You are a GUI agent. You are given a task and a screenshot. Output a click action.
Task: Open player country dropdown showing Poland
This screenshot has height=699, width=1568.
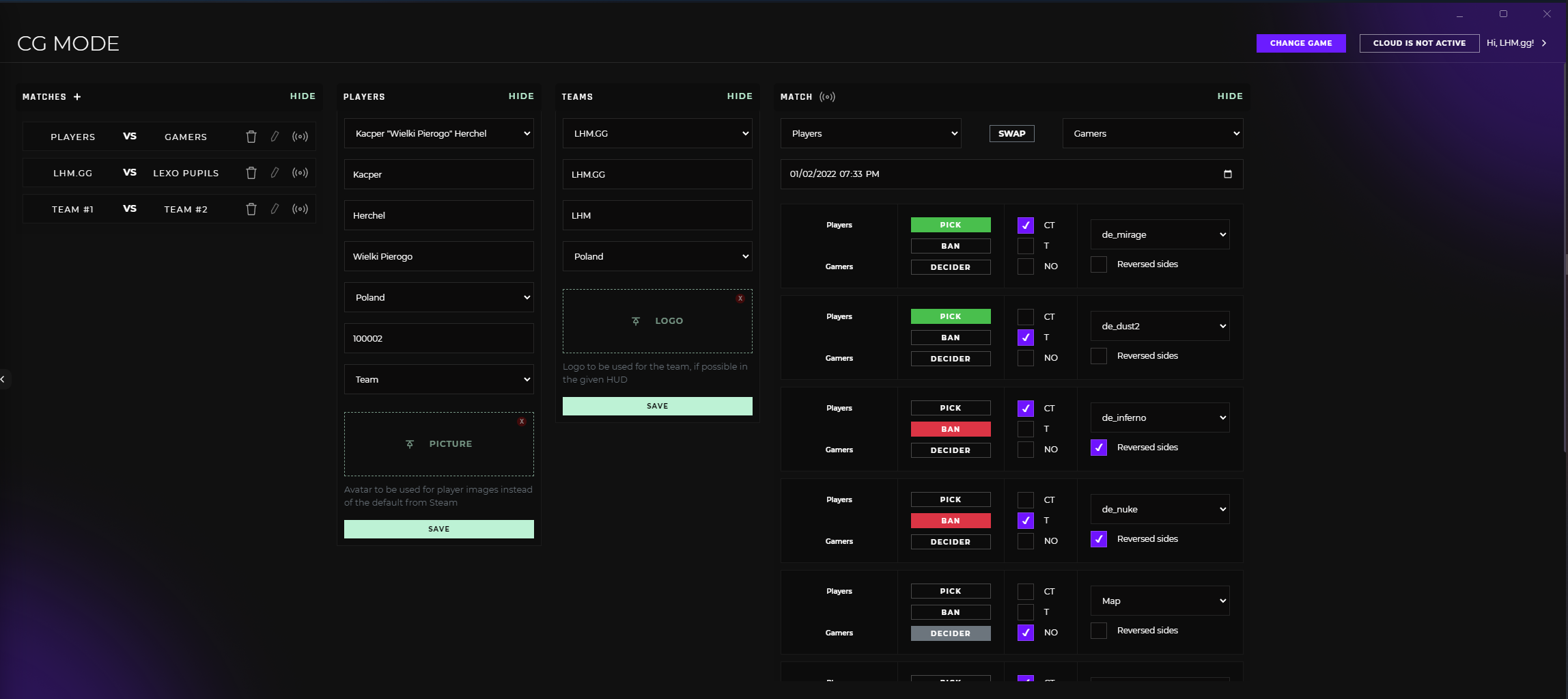tap(439, 297)
